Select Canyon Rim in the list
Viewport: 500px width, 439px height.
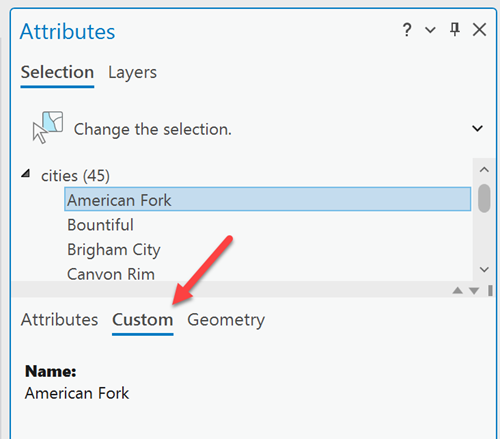click(x=111, y=274)
